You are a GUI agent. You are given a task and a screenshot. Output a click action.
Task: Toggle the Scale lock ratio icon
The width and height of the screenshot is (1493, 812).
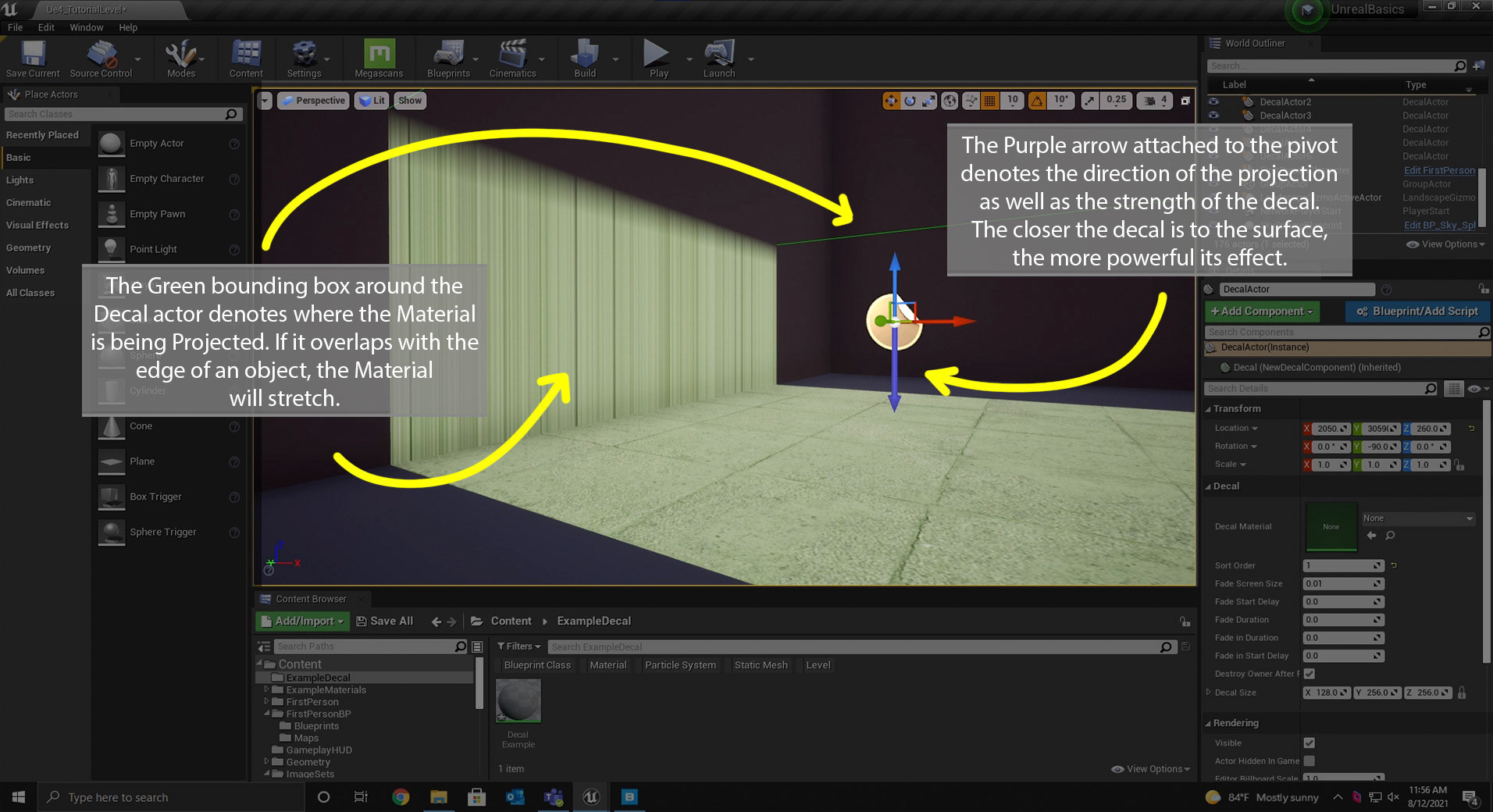(1459, 465)
